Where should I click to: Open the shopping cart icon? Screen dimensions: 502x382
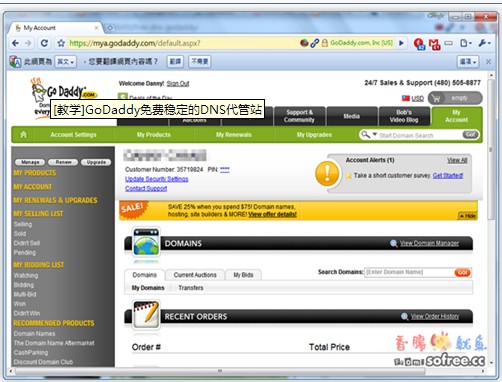pyautogui.click(x=436, y=98)
